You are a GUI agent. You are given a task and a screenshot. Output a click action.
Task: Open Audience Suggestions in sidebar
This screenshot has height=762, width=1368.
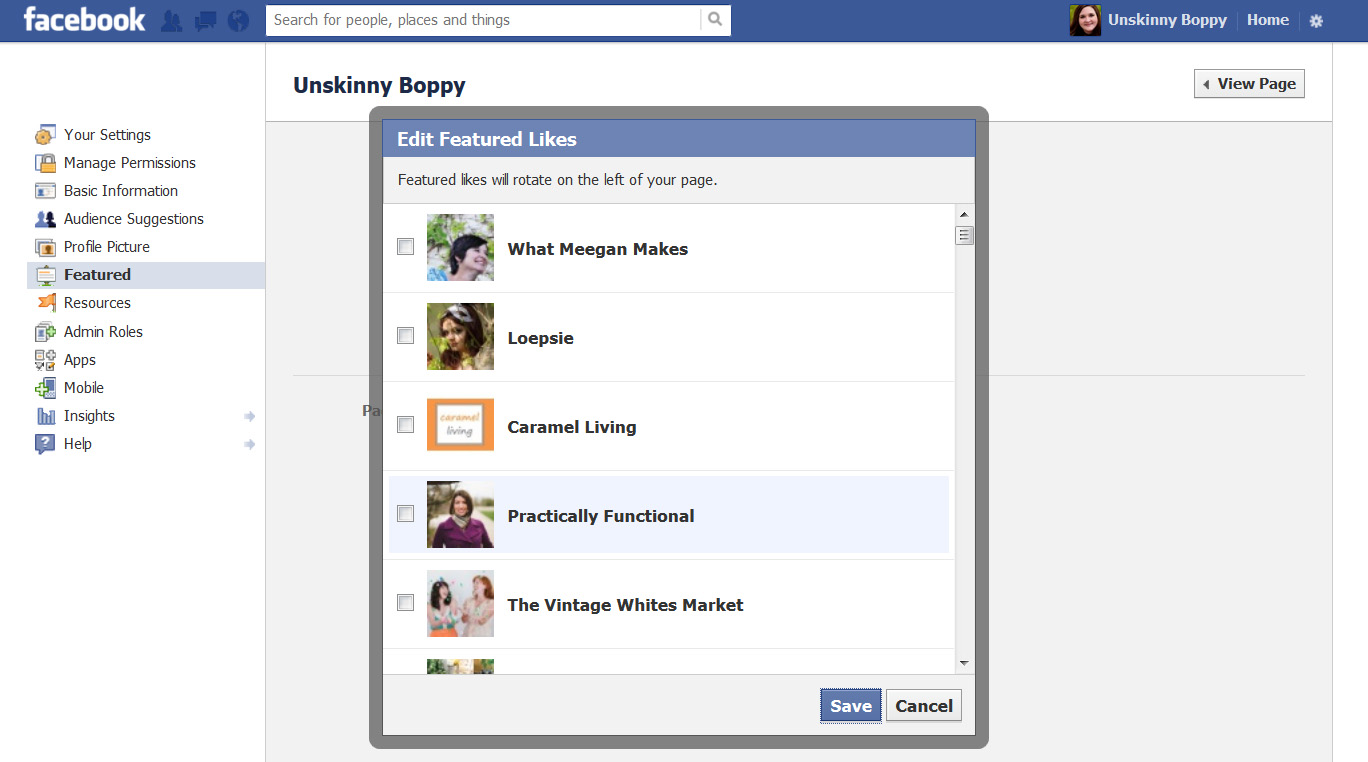click(134, 219)
